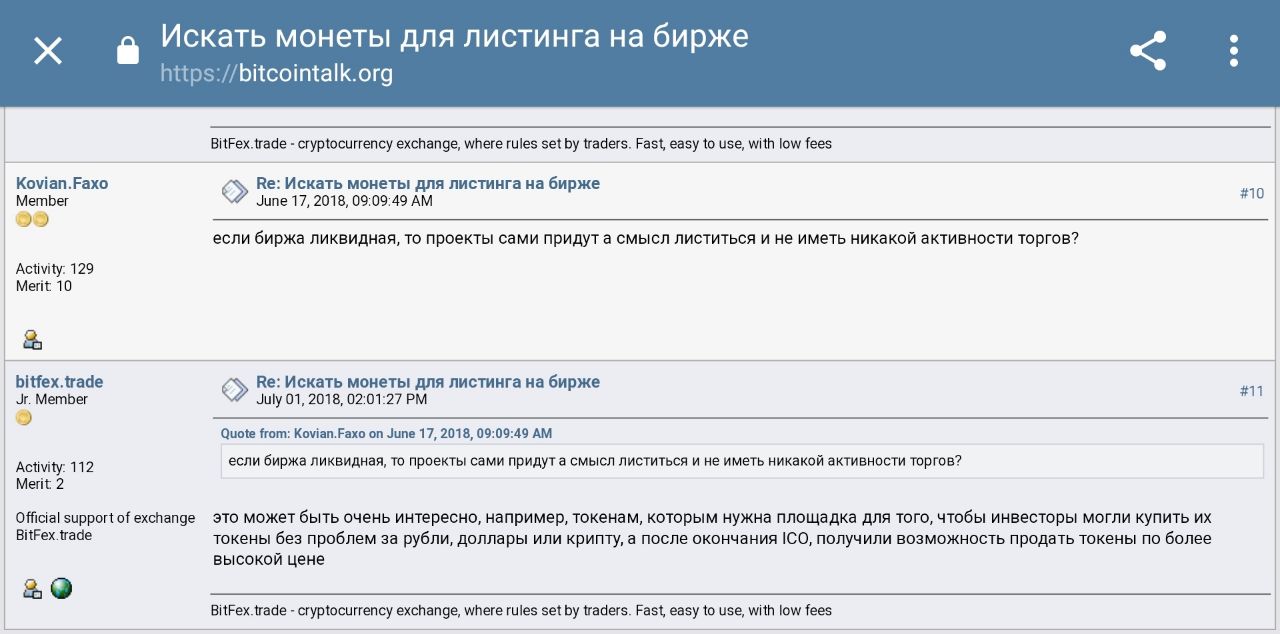
Task: Click 'Jr. Member' rank text
Action: pos(52,399)
